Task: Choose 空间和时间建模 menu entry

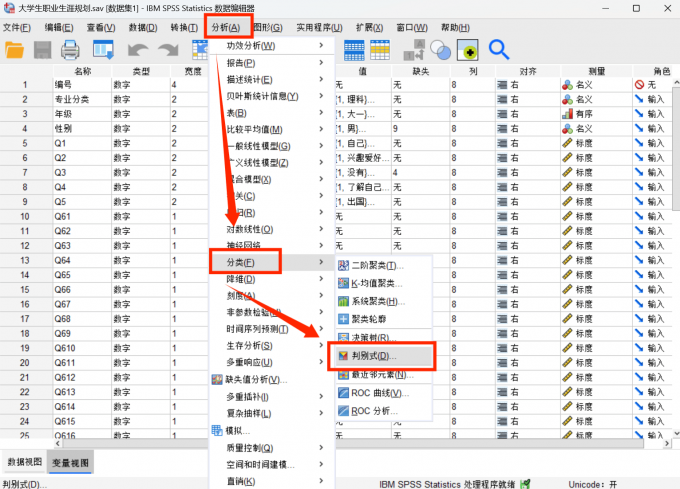Action: (260, 465)
